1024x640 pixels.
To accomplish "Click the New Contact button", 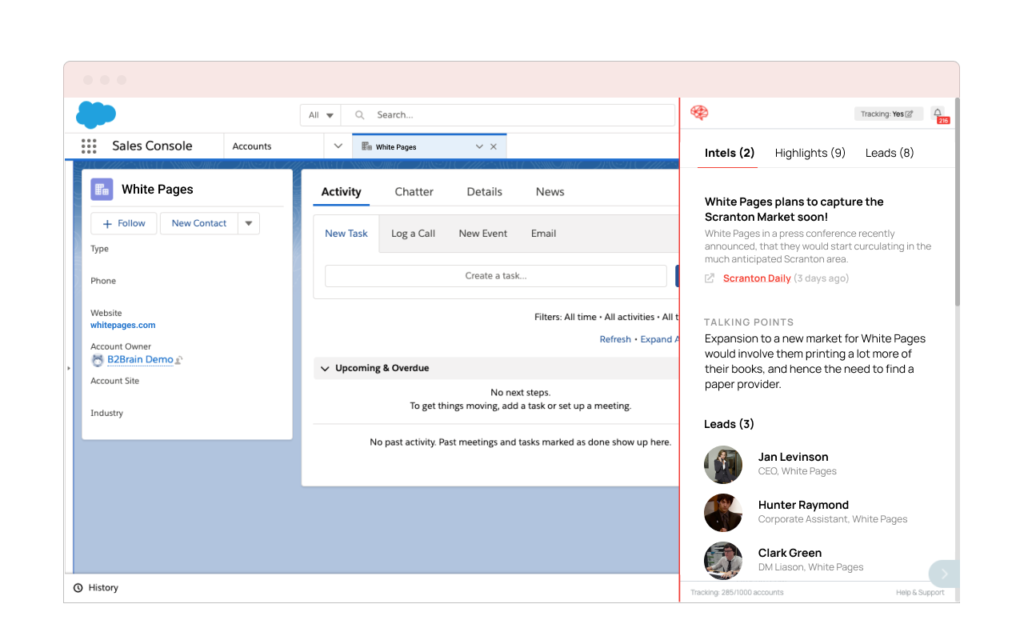I will point(199,223).
